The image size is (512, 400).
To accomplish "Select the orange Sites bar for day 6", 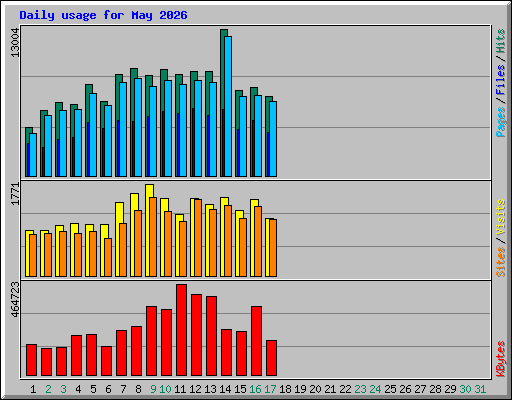I will [108, 257].
